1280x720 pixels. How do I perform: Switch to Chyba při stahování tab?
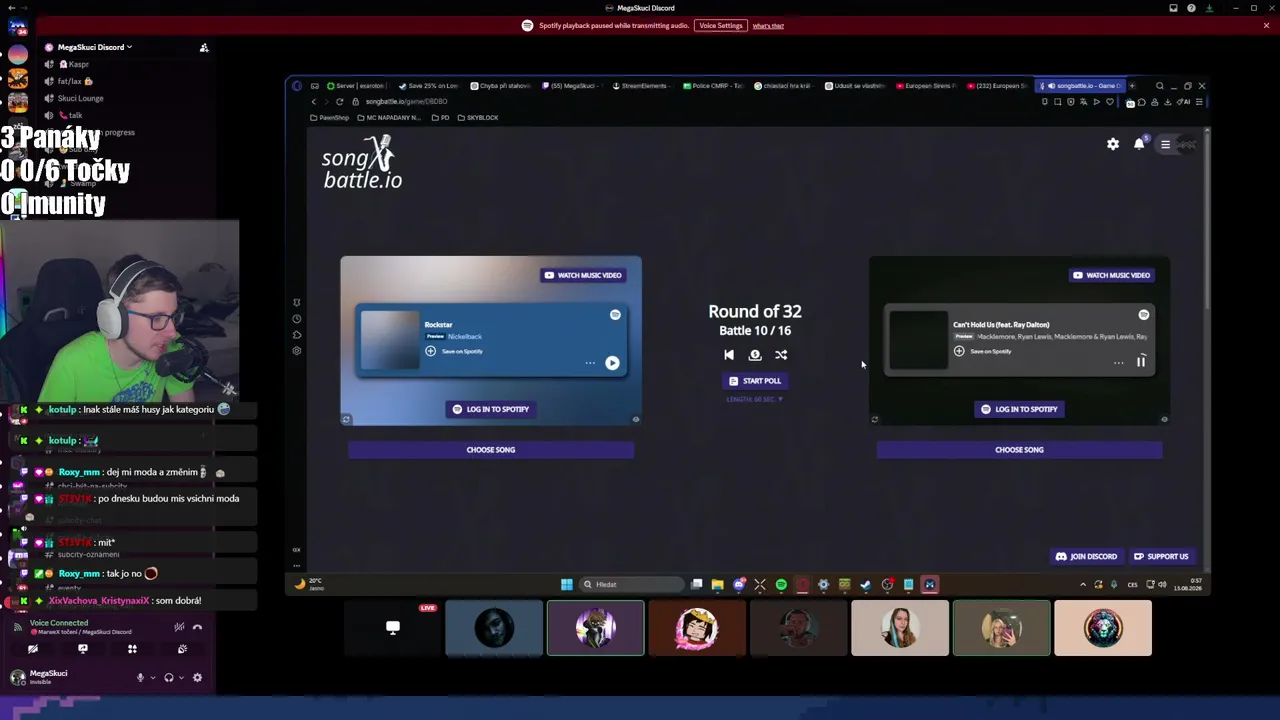point(500,86)
